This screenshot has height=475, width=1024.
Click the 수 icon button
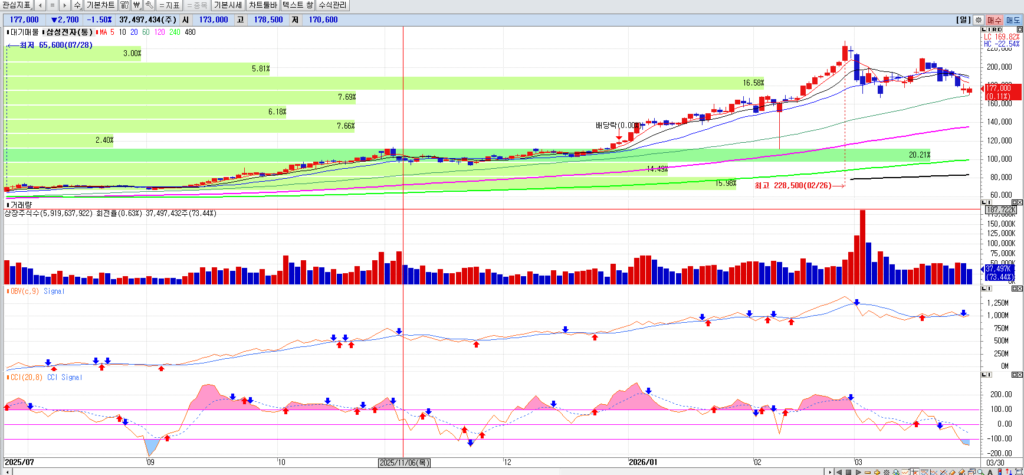click(x=77, y=5)
